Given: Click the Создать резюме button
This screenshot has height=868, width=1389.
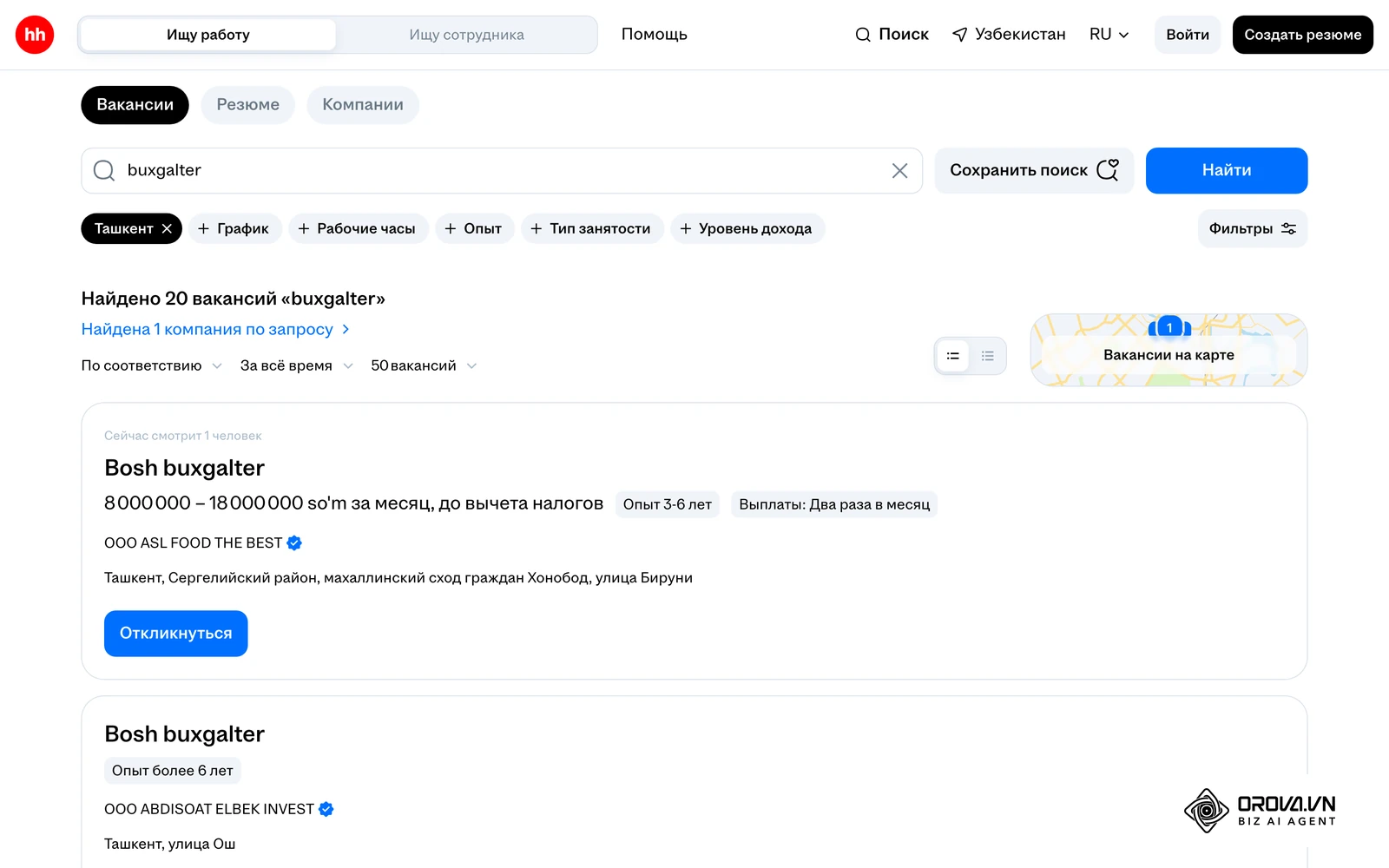Looking at the screenshot, I should tap(1303, 35).
